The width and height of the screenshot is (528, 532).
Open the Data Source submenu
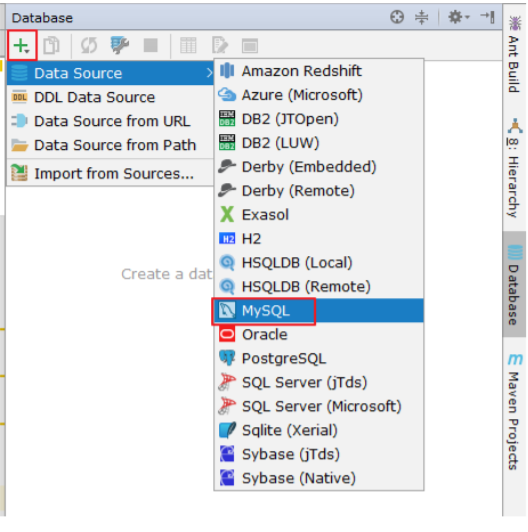[111, 73]
